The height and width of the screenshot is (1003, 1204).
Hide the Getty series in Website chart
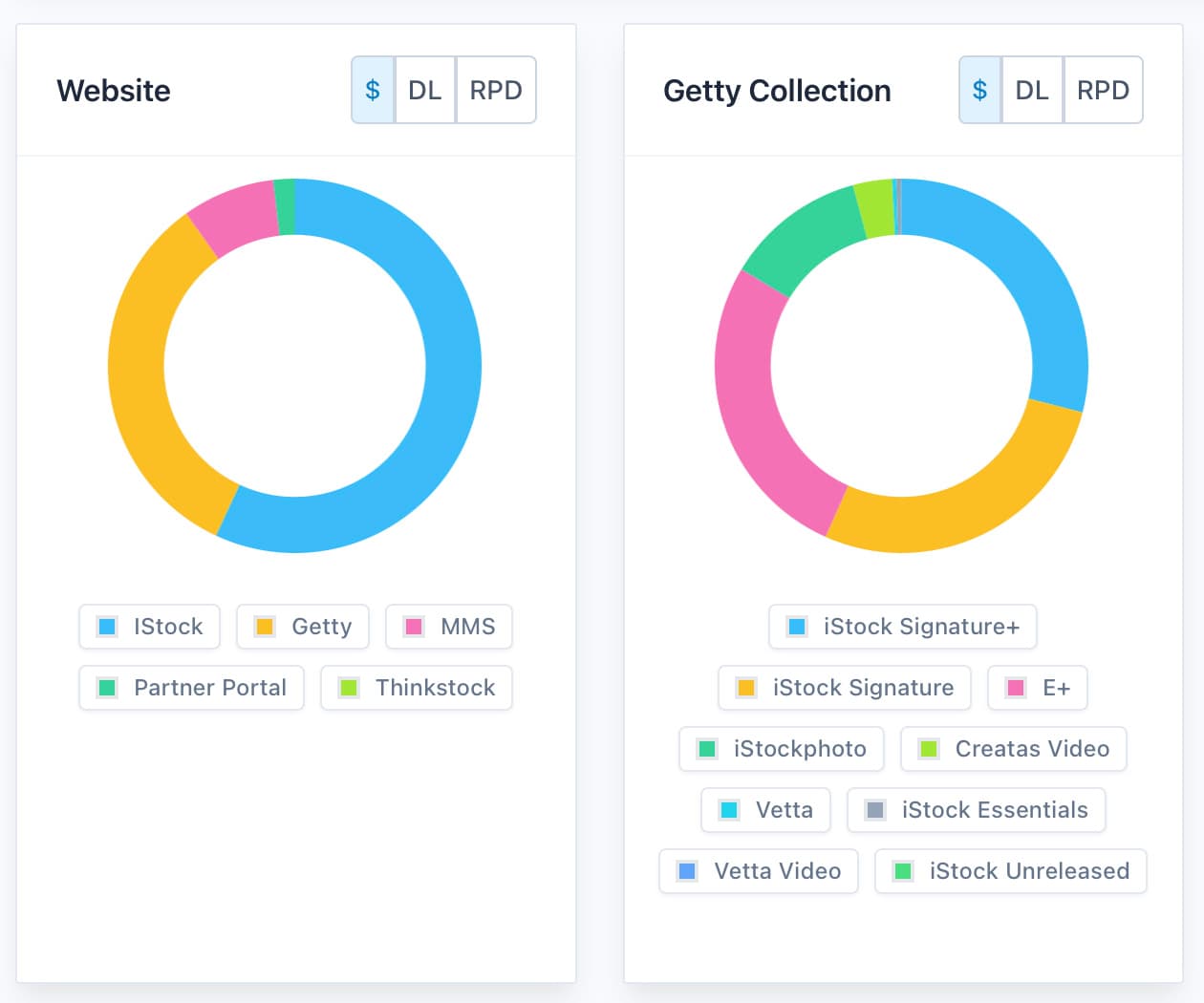click(303, 627)
